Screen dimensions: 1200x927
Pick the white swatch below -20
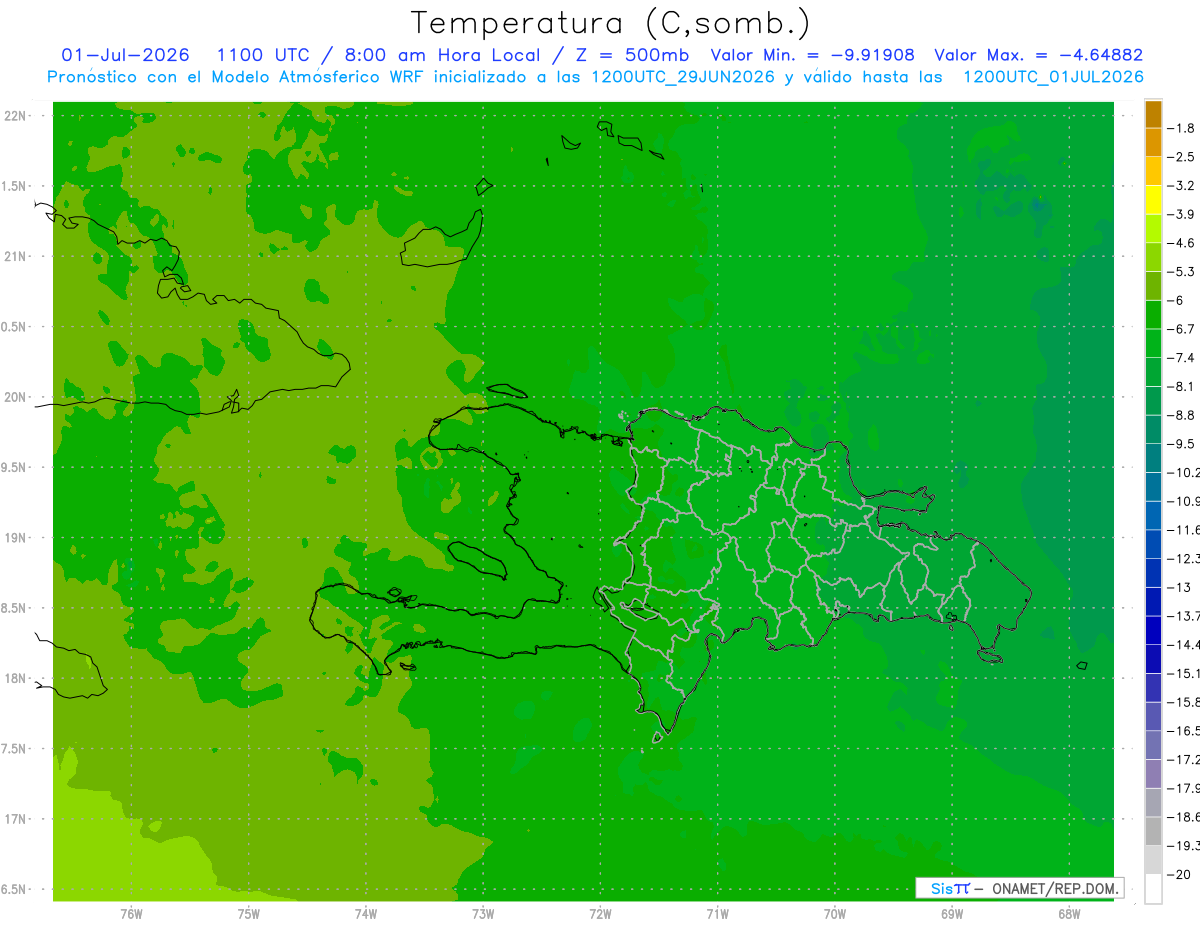1153,889
